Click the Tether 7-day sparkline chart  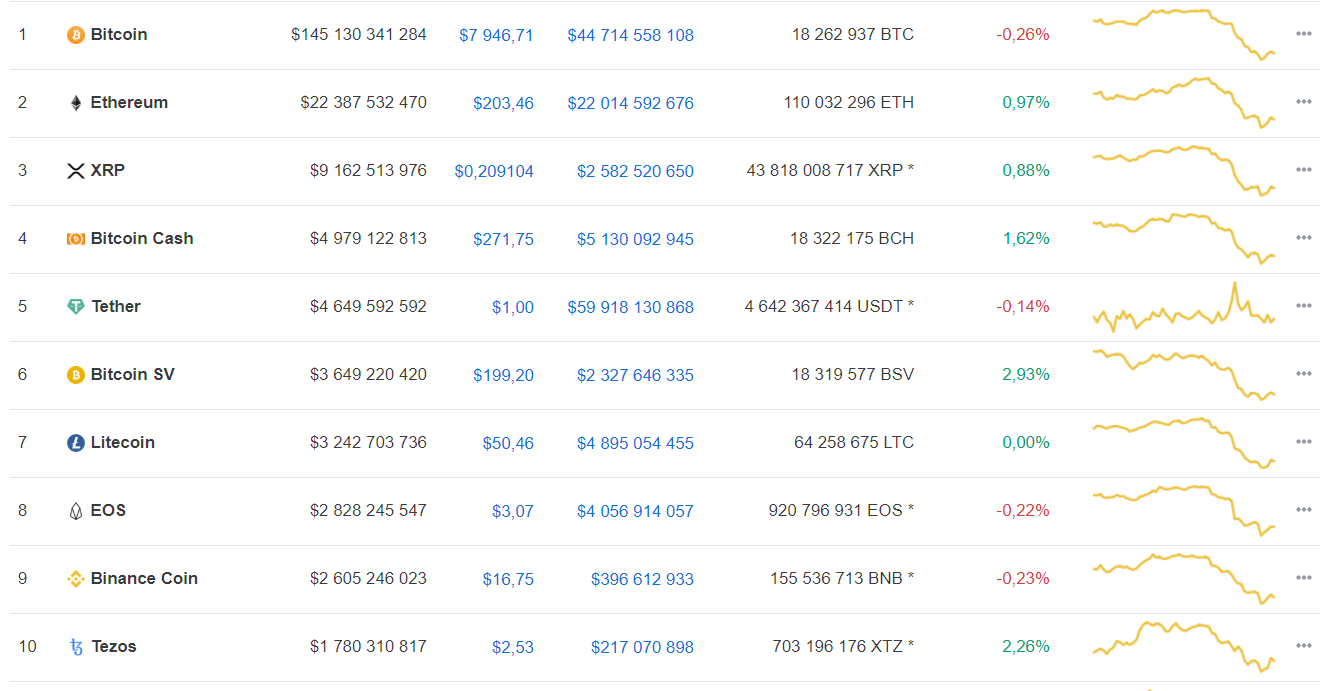(1184, 307)
